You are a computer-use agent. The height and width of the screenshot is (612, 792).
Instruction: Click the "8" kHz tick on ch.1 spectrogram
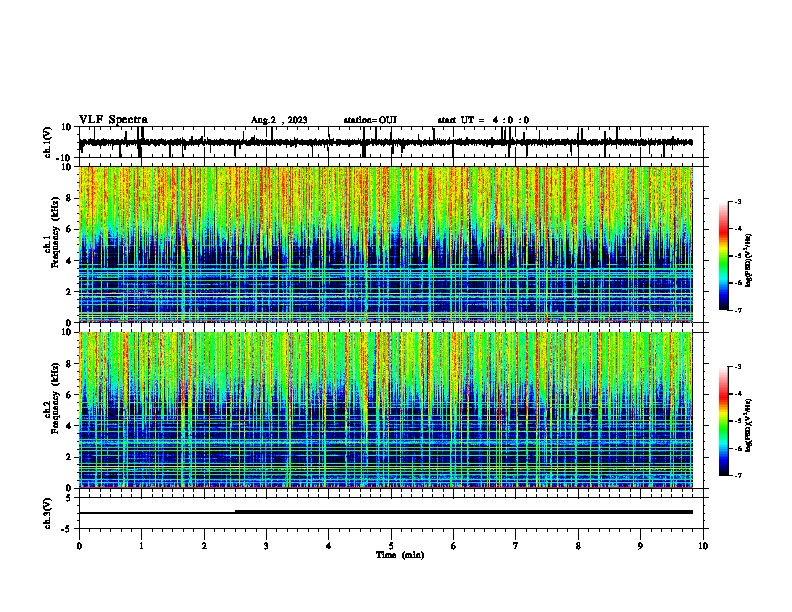pos(69,198)
